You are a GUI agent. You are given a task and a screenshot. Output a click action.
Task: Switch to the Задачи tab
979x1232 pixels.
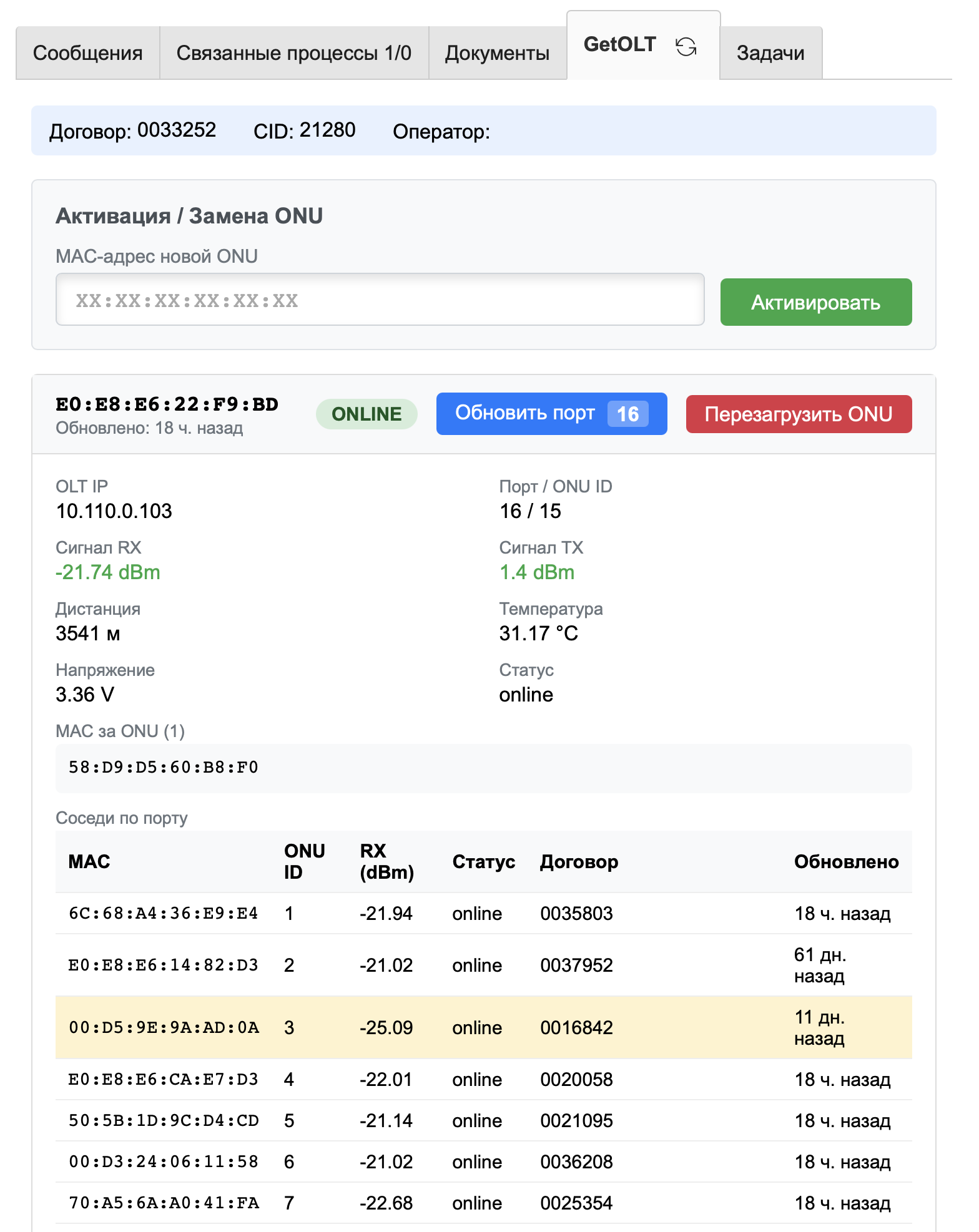[770, 53]
